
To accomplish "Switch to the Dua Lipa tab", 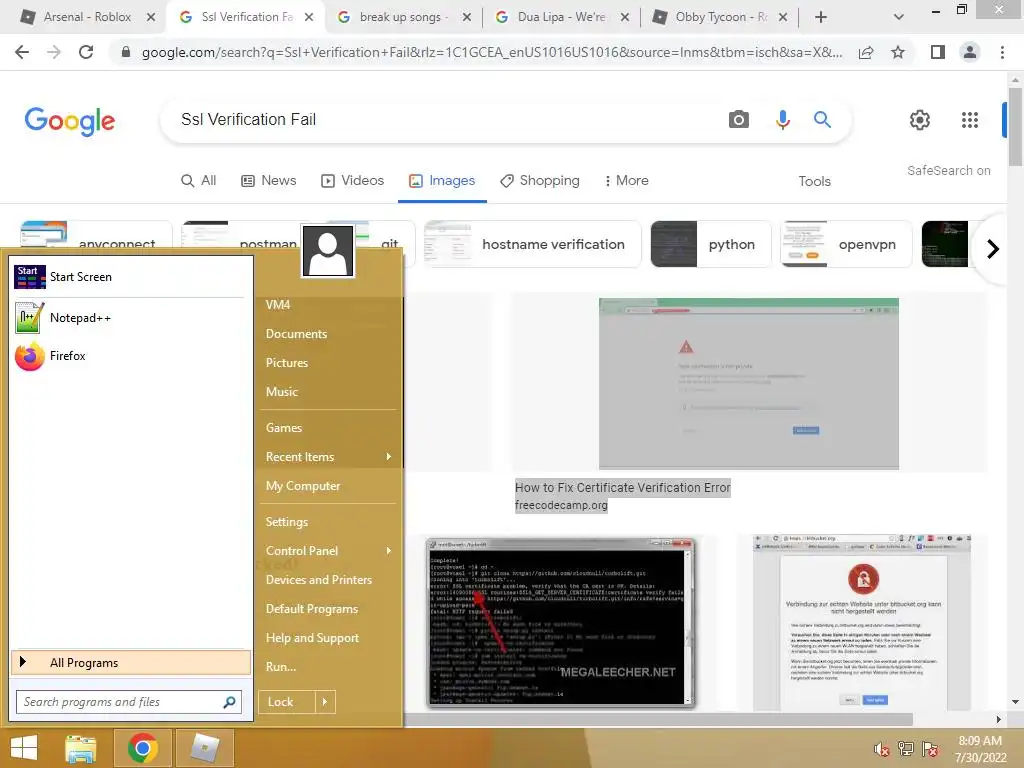I will tap(562, 17).
